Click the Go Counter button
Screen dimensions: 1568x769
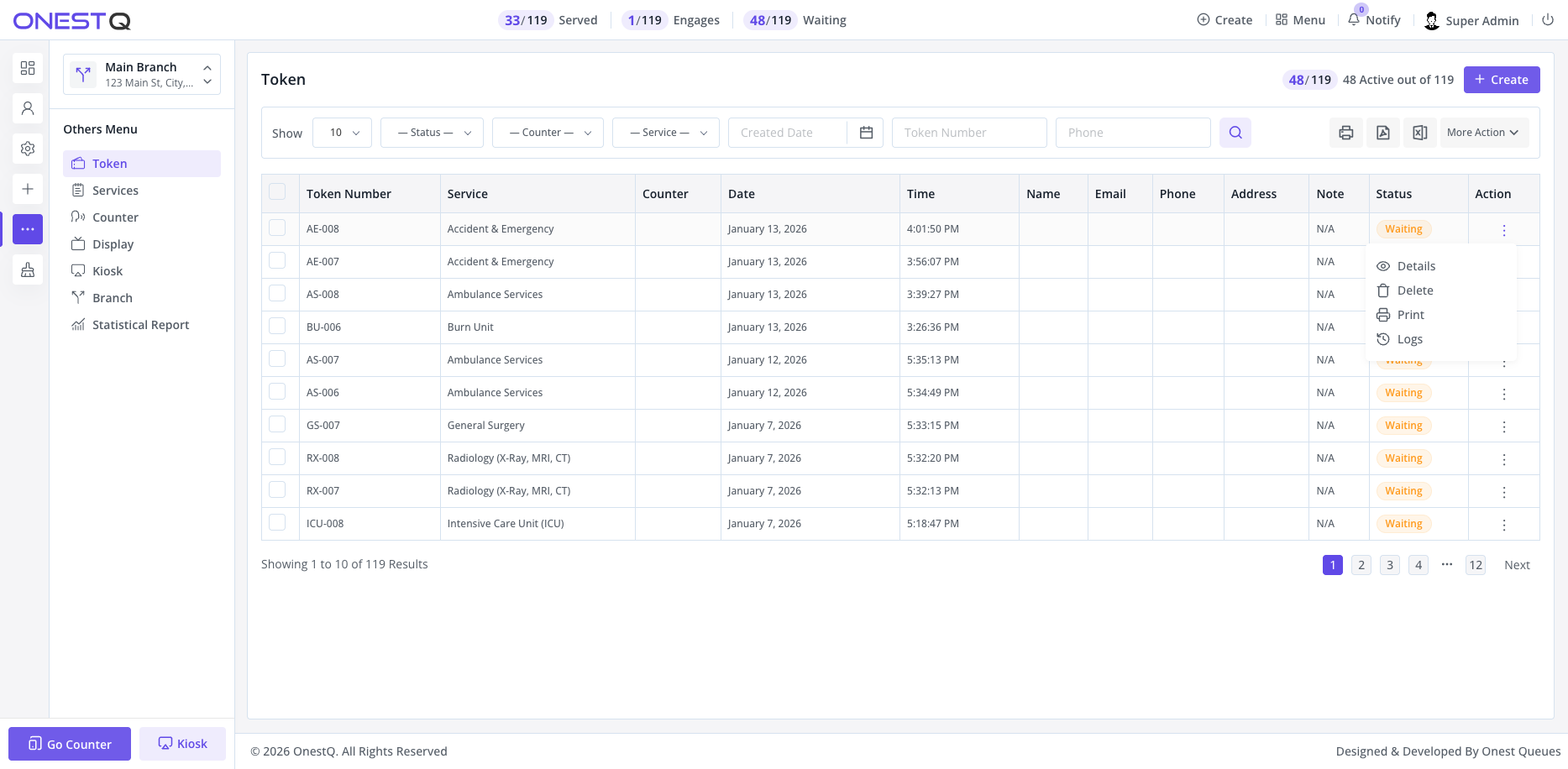(70, 744)
